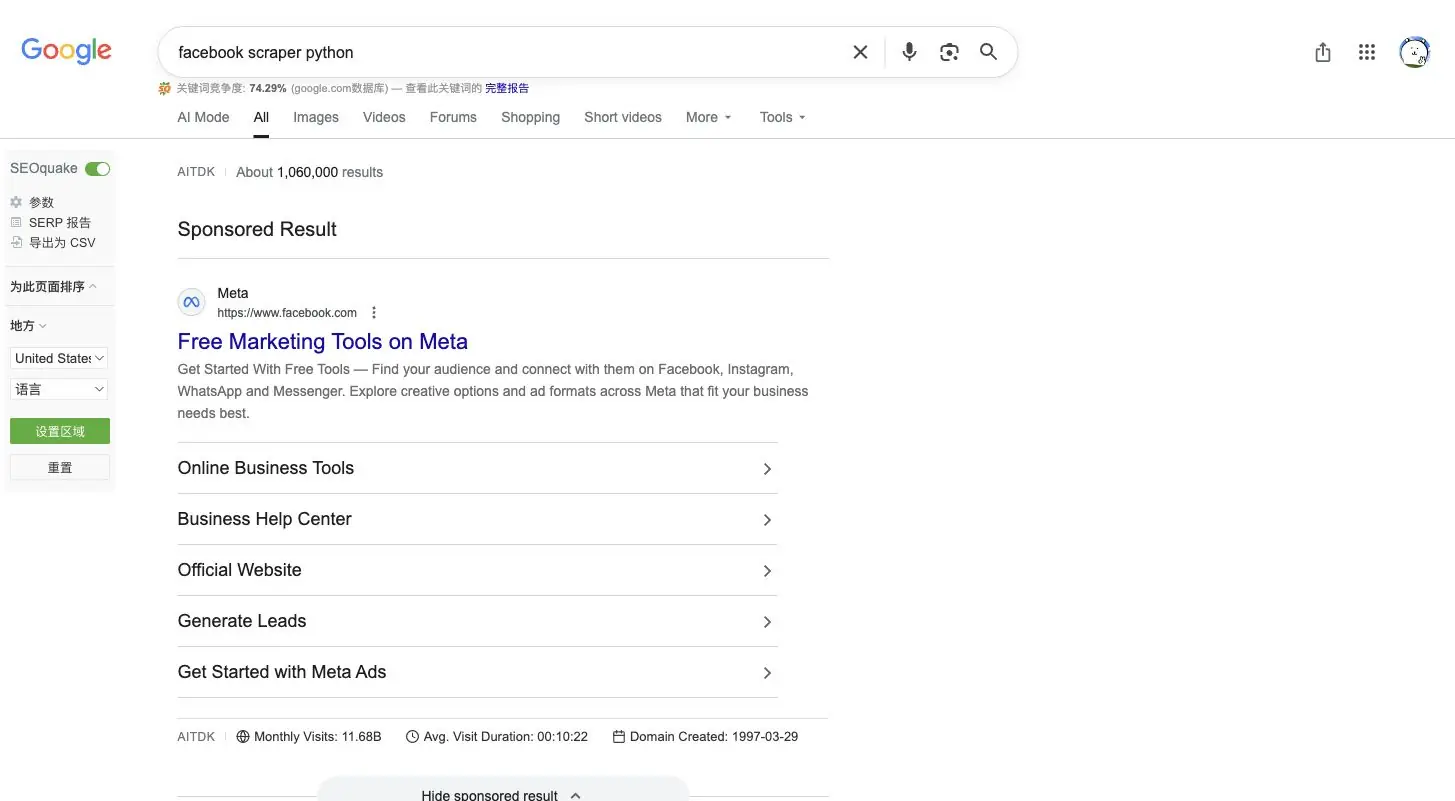Open the Online Business Tools sitelink chevron

(767, 469)
